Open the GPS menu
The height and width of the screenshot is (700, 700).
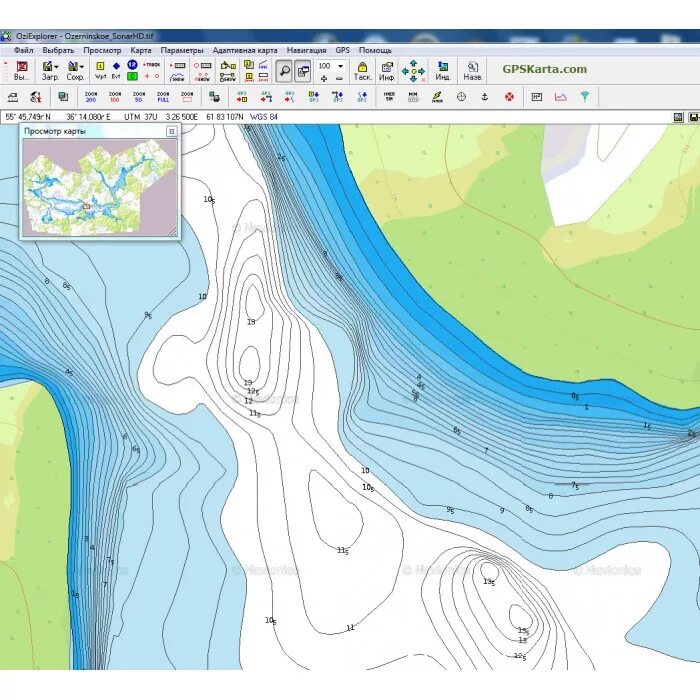342,50
